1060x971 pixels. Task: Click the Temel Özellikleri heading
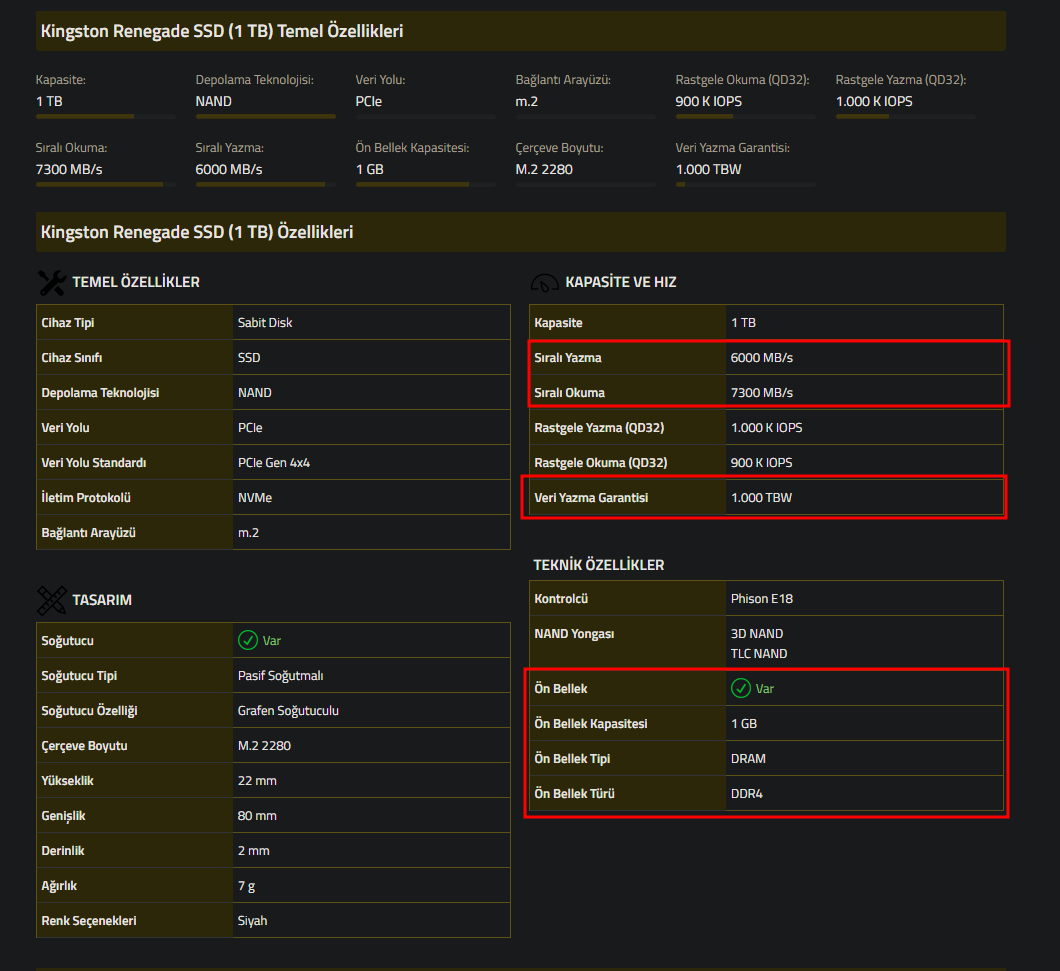tap(222, 31)
